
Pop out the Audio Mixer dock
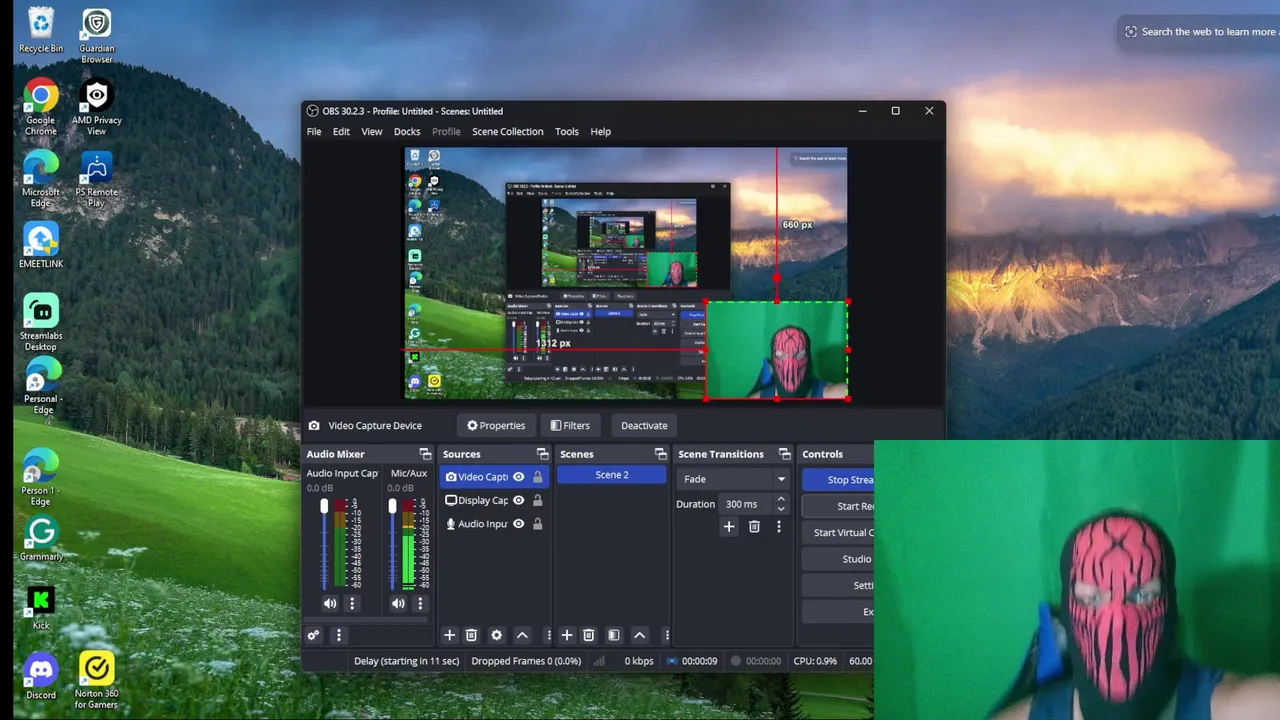click(x=425, y=454)
